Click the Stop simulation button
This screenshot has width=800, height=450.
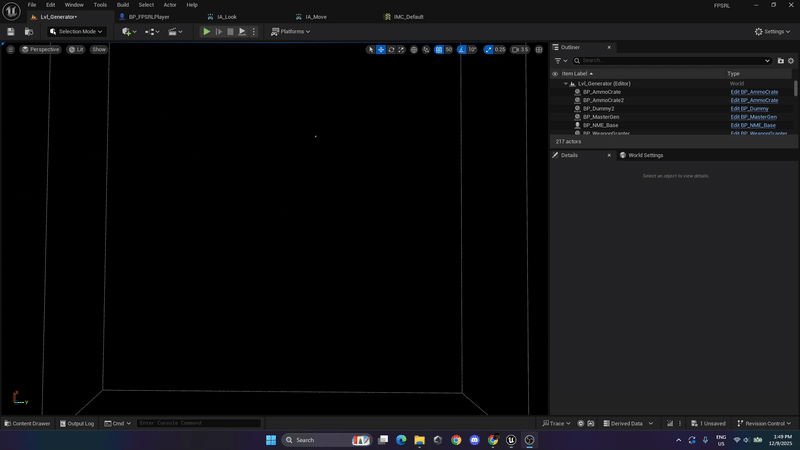(x=230, y=32)
